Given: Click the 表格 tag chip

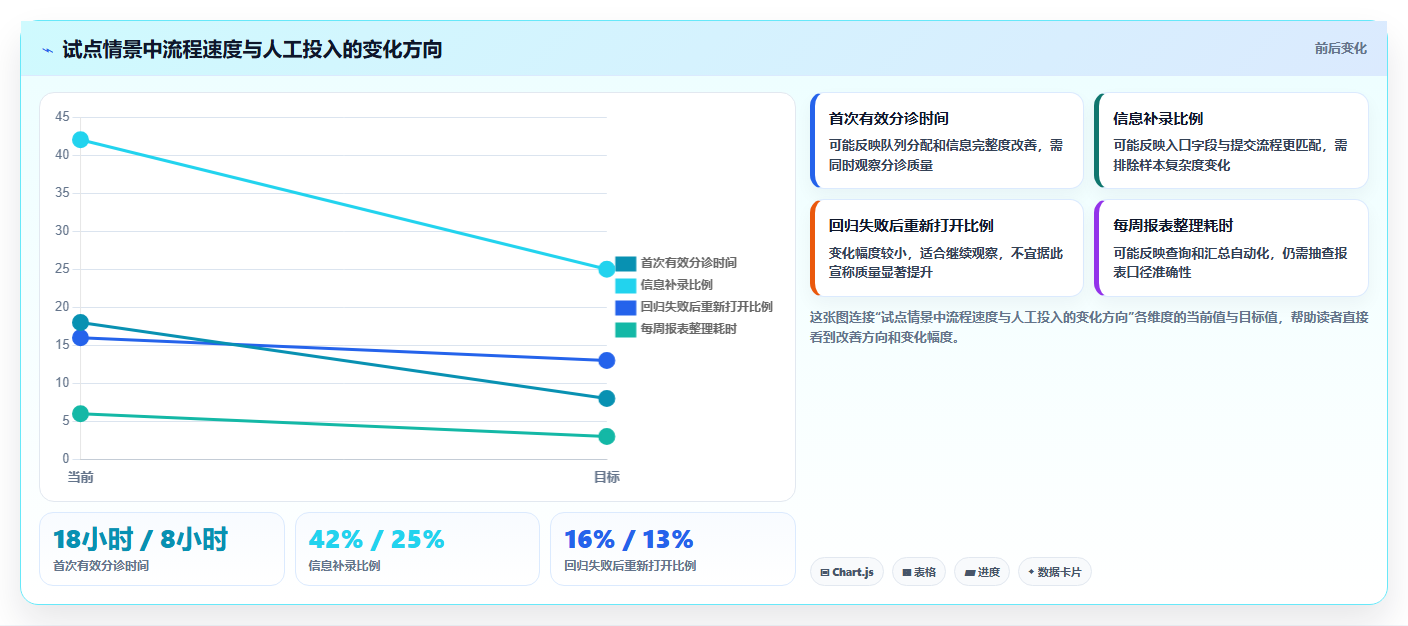Looking at the screenshot, I should point(919,572).
